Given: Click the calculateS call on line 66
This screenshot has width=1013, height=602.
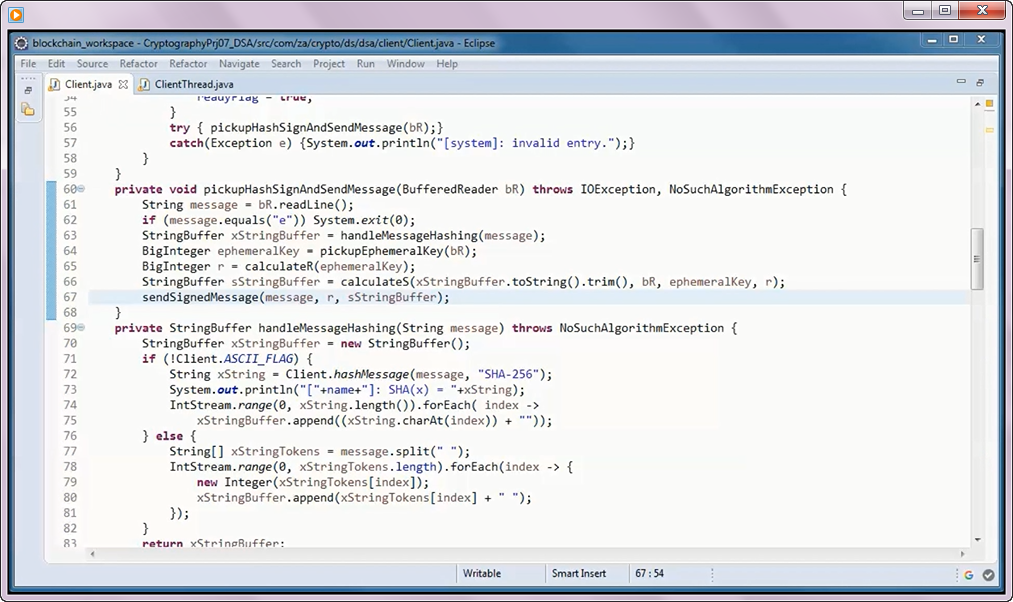Looking at the screenshot, I should coord(375,282).
